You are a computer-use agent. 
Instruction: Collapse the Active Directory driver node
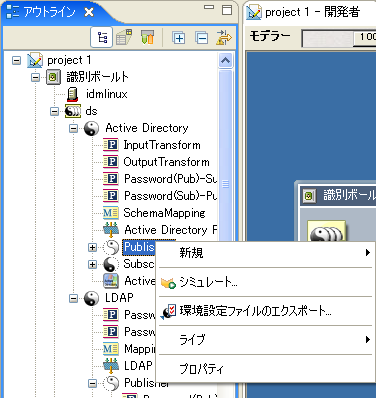click(73, 128)
